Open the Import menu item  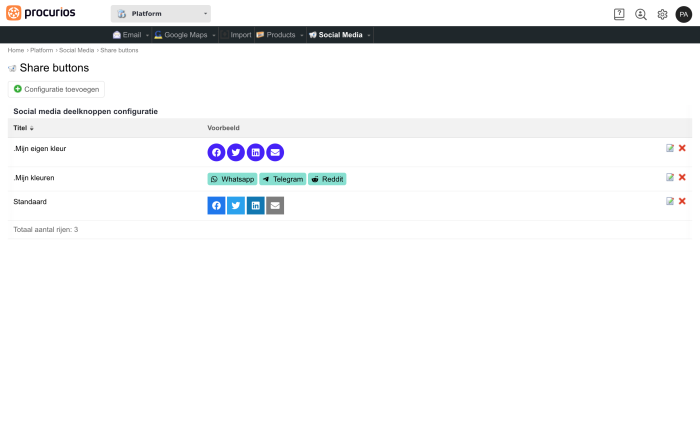[x=237, y=35]
